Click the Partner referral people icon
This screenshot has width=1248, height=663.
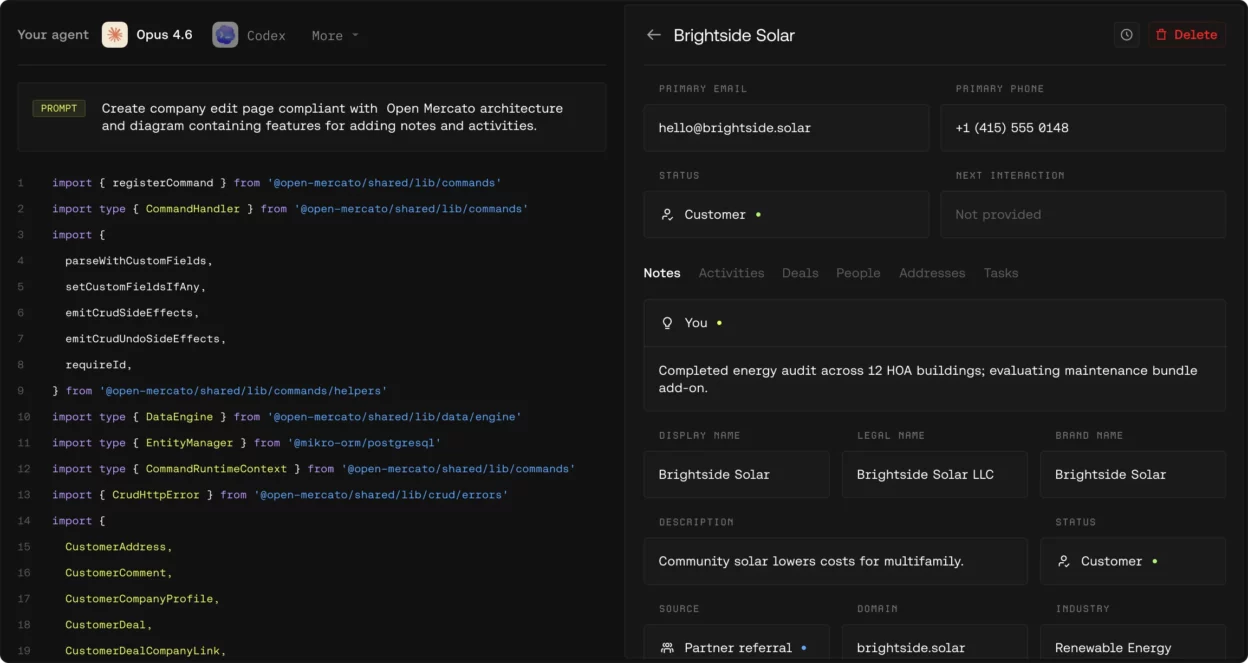point(668,648)
